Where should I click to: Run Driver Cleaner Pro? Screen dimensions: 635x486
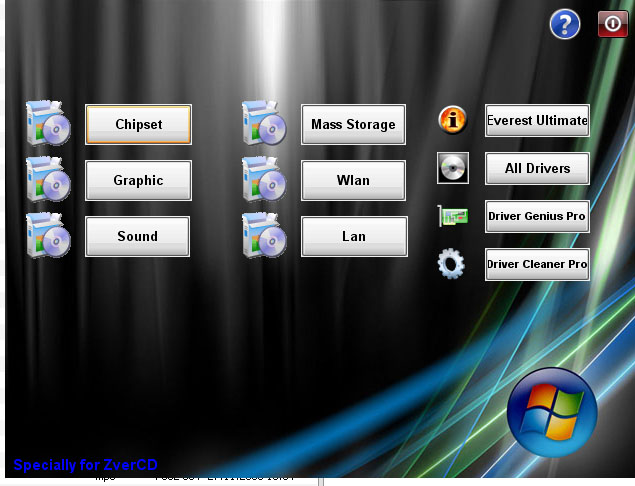[537, 264]
